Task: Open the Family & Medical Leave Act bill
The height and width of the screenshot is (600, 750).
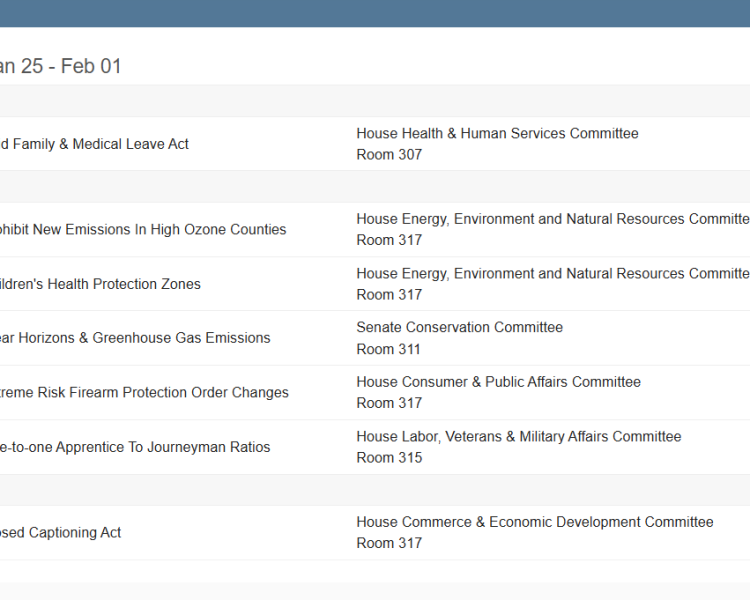Action: 94,144
